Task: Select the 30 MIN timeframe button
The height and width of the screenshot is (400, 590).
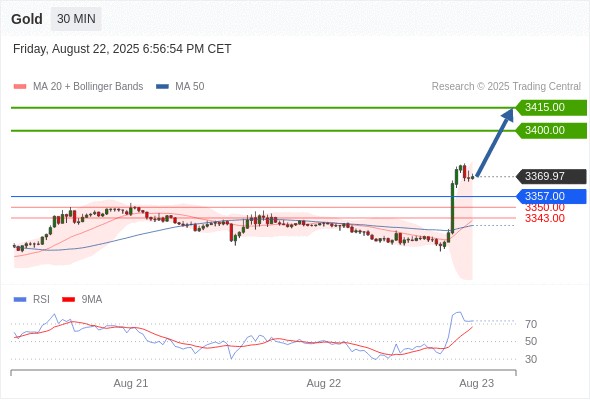Action: click(76, 19)
